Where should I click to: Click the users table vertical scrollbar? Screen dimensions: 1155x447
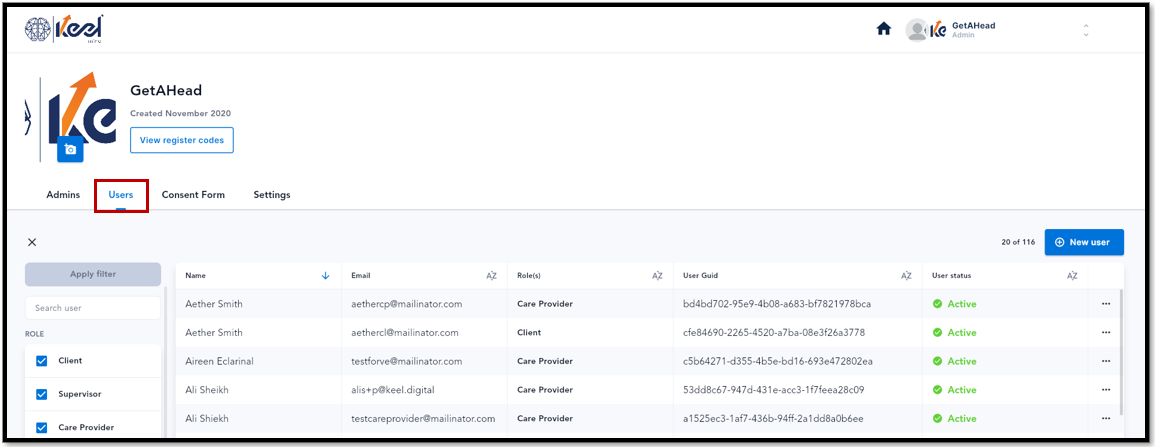tap(1121, 351)
